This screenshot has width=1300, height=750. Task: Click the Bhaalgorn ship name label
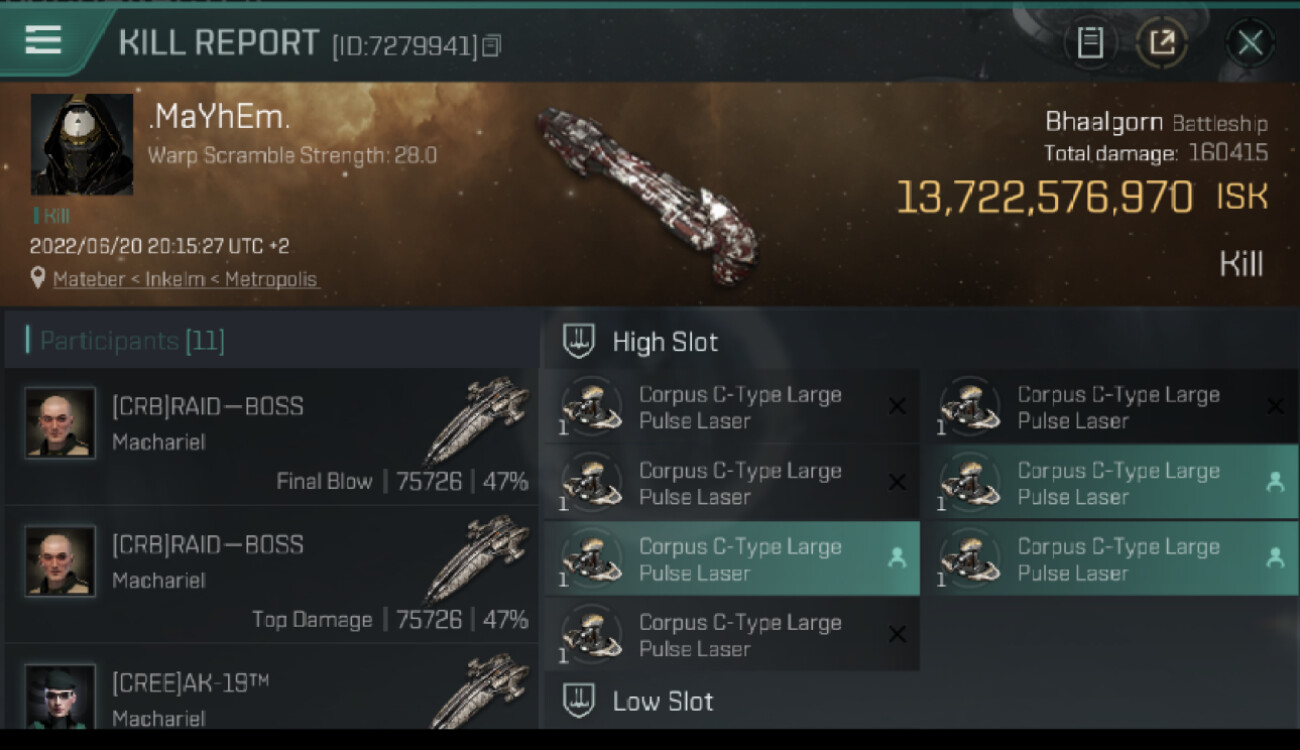click(1103, 122)
